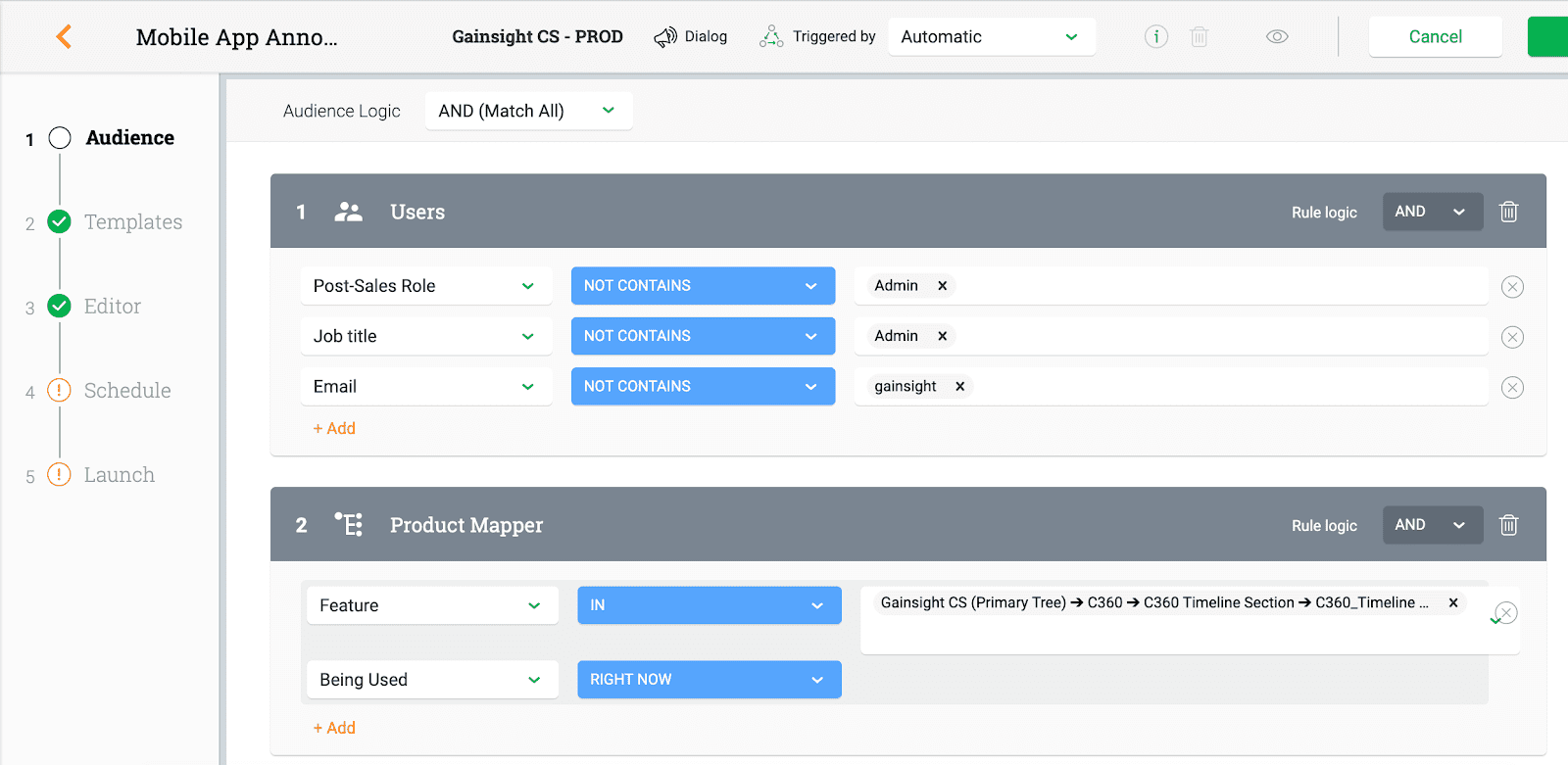Click the info icon in top bar
The width and height of the screenshot is (1568, 765).
(1156, 37)
